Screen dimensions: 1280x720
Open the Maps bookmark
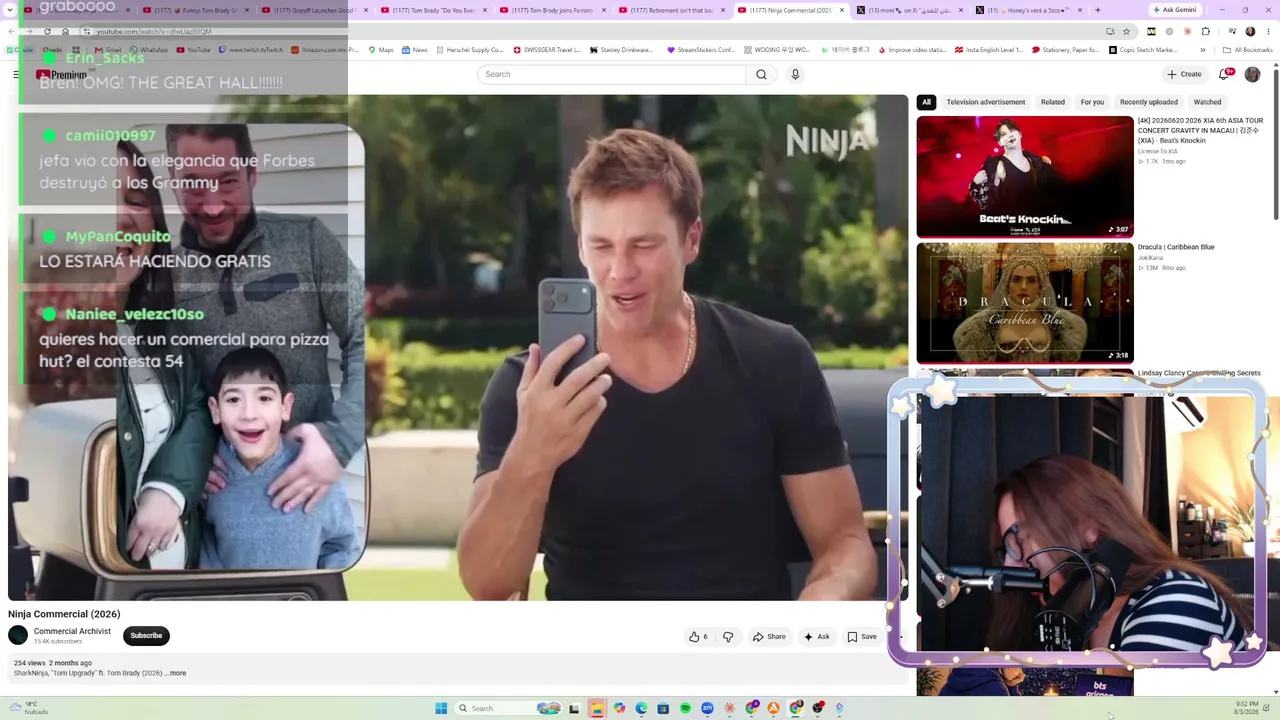tap(381, 50)
